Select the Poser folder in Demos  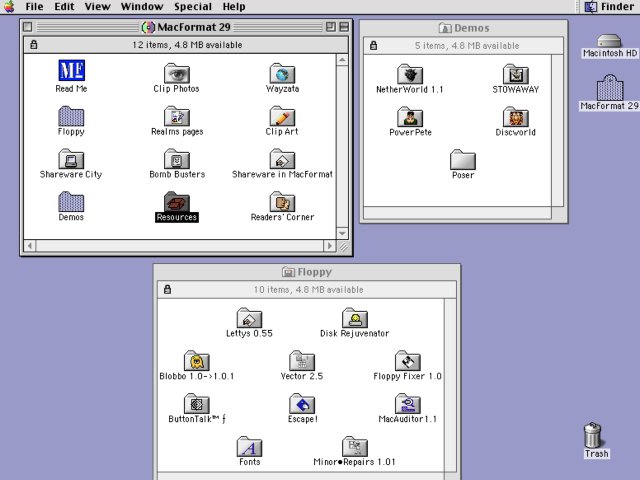463,160
